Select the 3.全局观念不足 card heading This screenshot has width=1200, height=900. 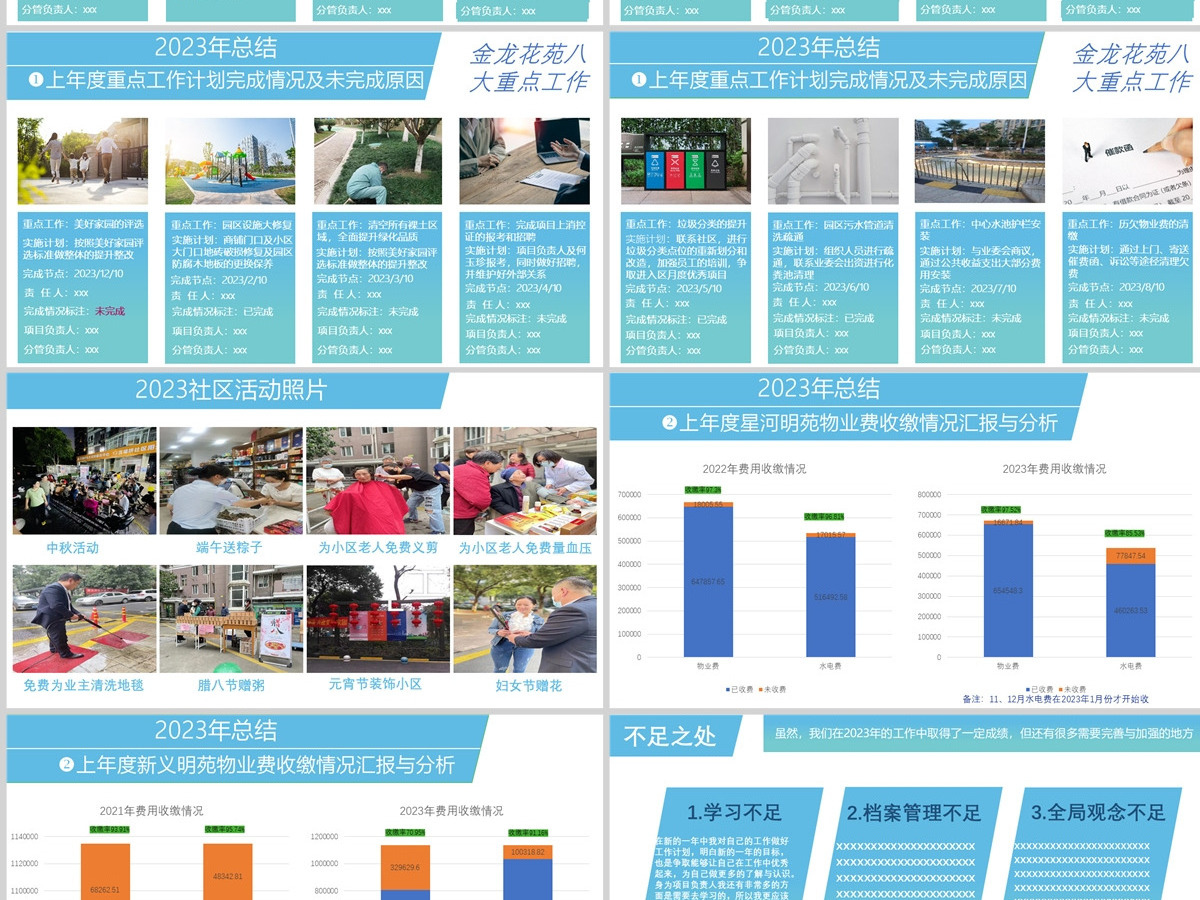[1098, 812]
